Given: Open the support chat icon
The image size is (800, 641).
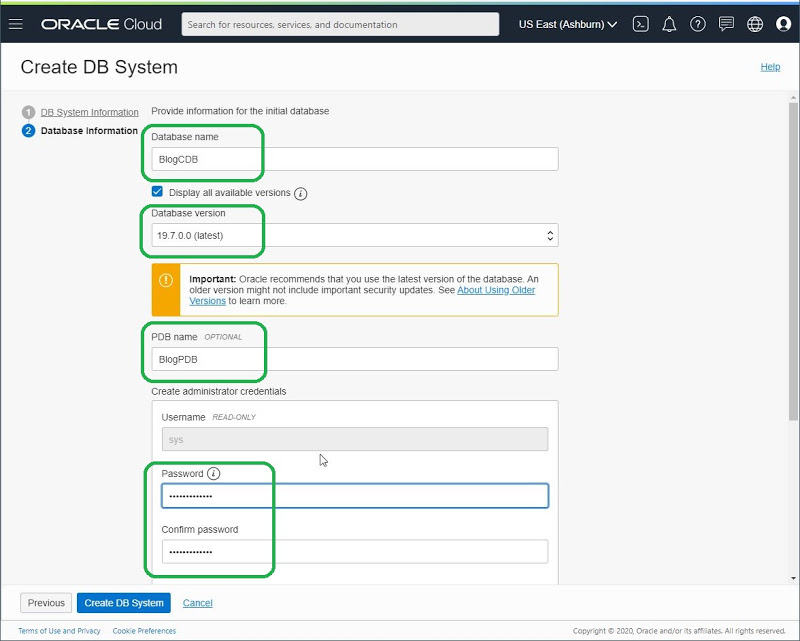Looking at the screenshot, I should pos(726,24).
